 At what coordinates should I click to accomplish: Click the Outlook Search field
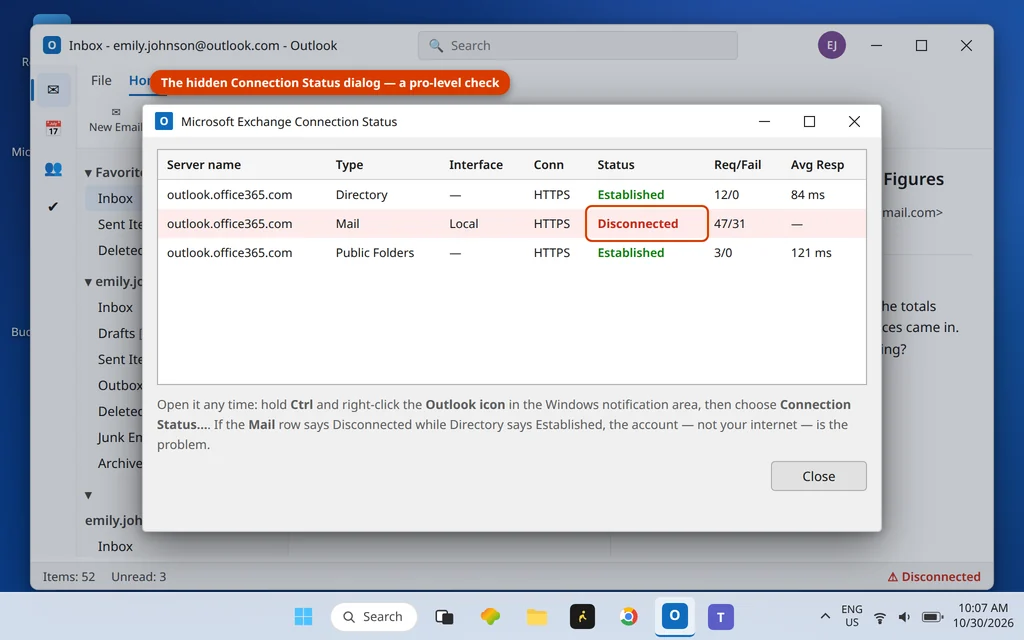point(578,46)
